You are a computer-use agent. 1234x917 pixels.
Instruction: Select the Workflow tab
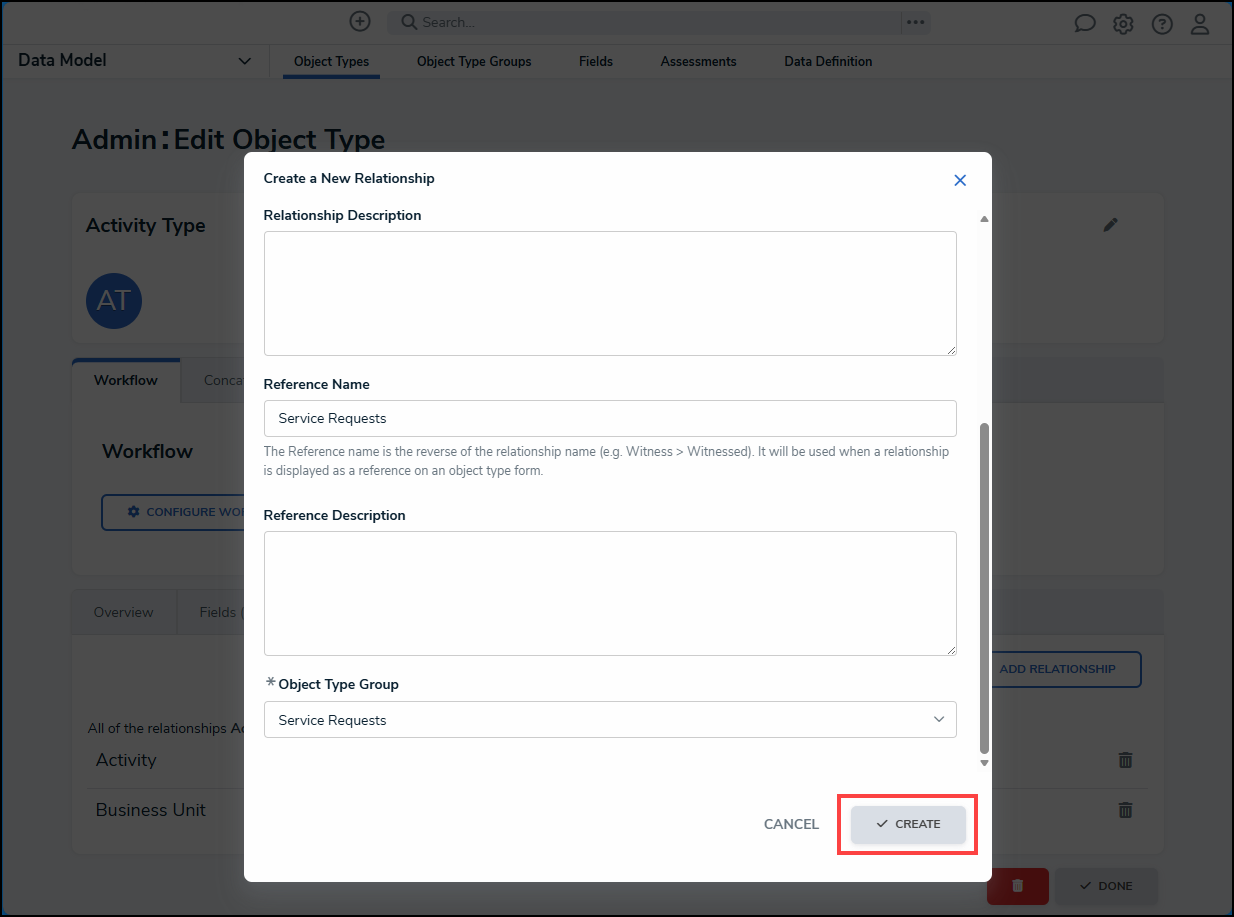126,380
